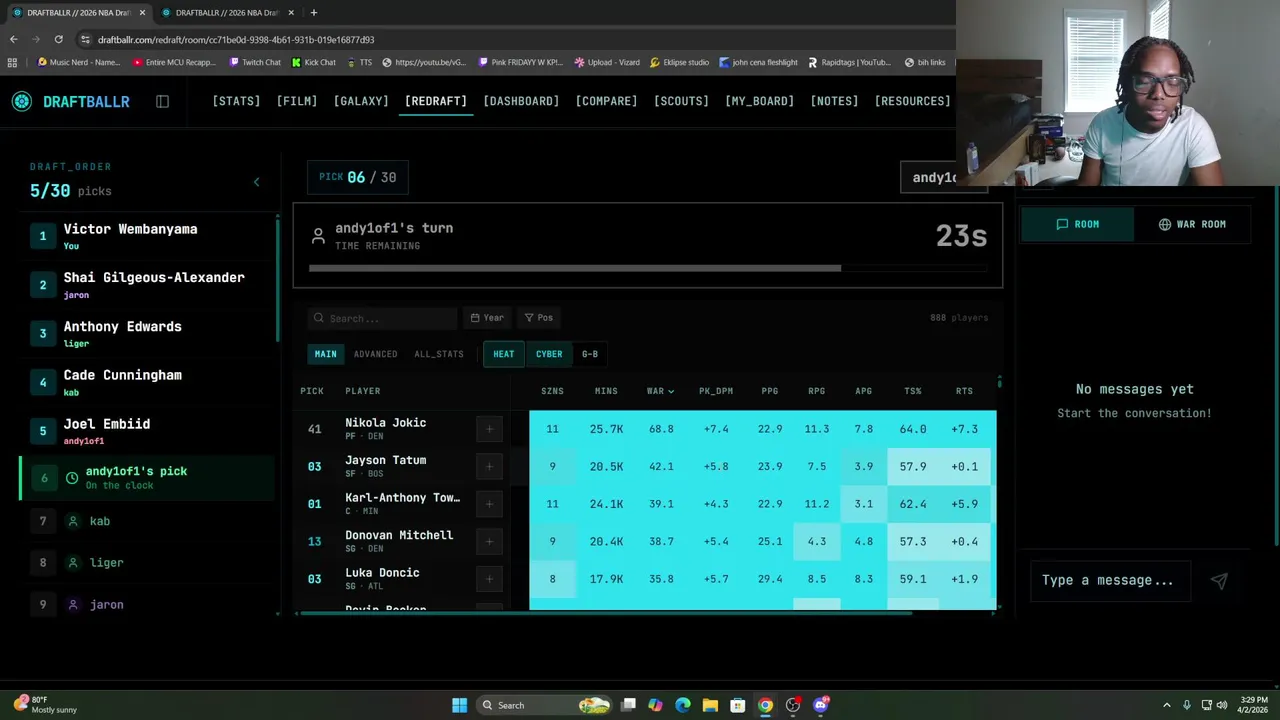Select the ADVANCED stats tab
This screenshot has height=720, width=1280.
pos(375,354)
